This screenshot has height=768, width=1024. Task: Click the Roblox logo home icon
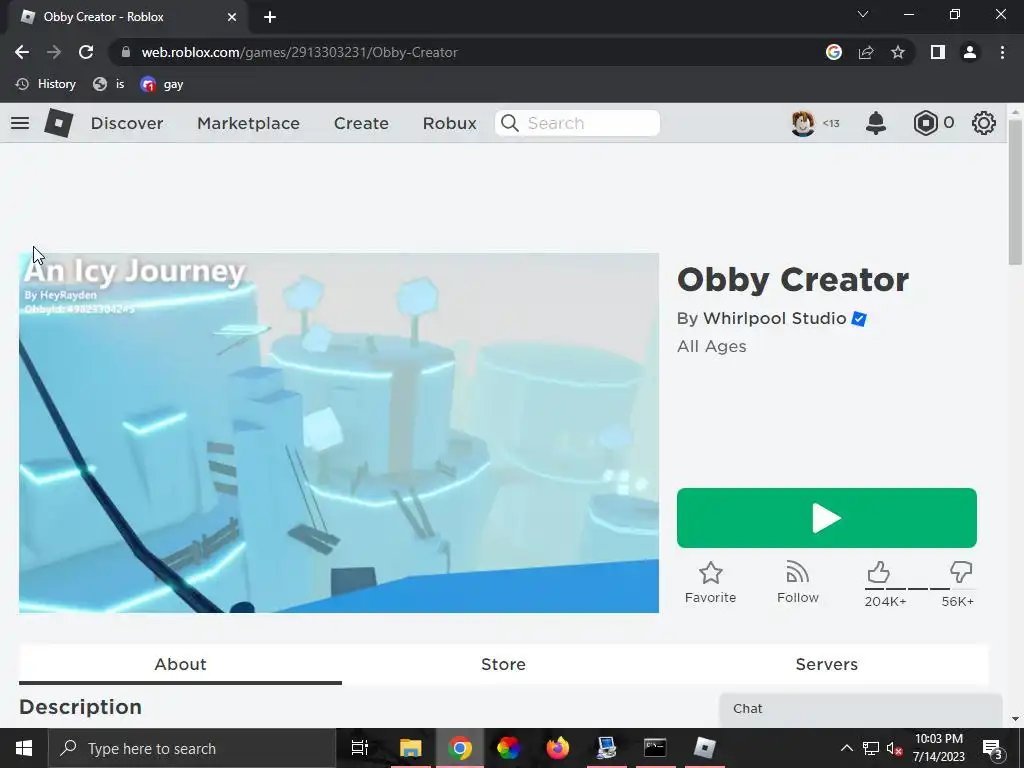tap(58, 123)
